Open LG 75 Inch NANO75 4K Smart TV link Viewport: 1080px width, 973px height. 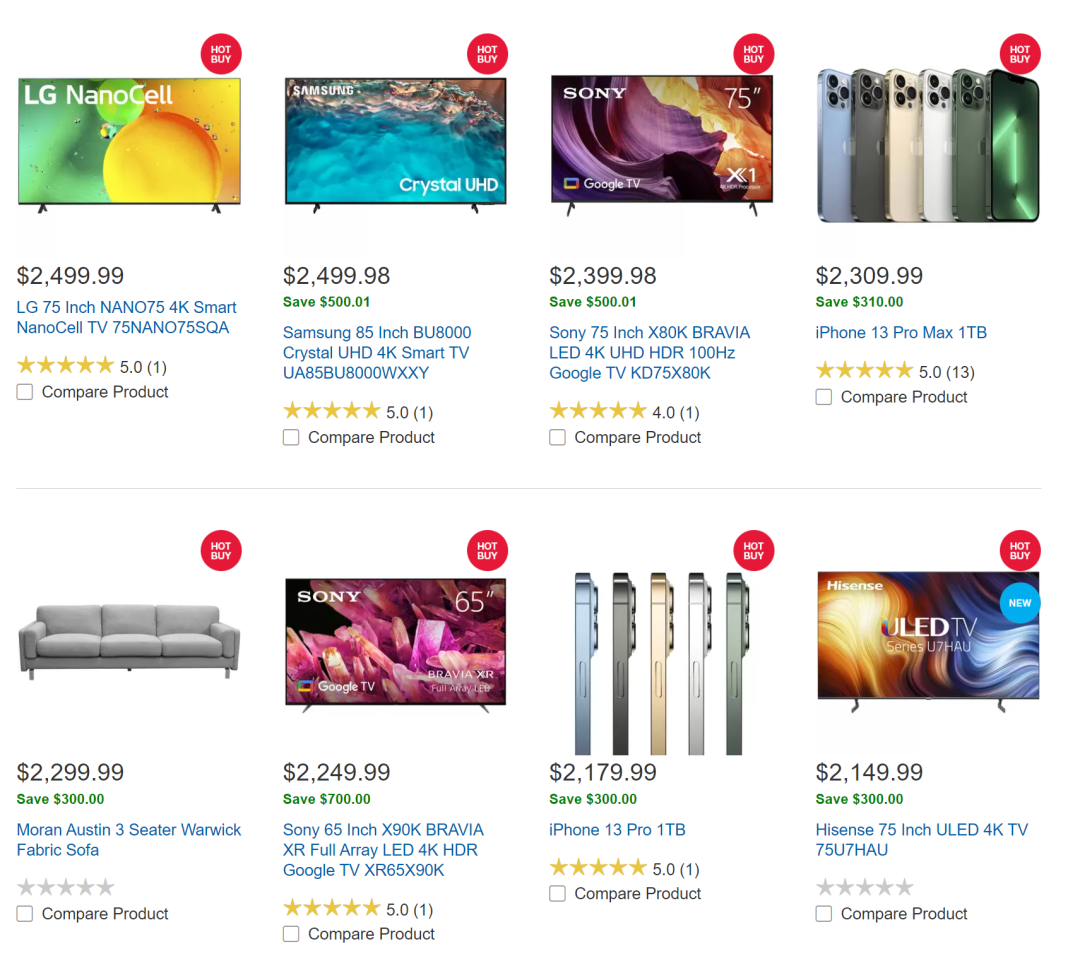tap(127, 317)
